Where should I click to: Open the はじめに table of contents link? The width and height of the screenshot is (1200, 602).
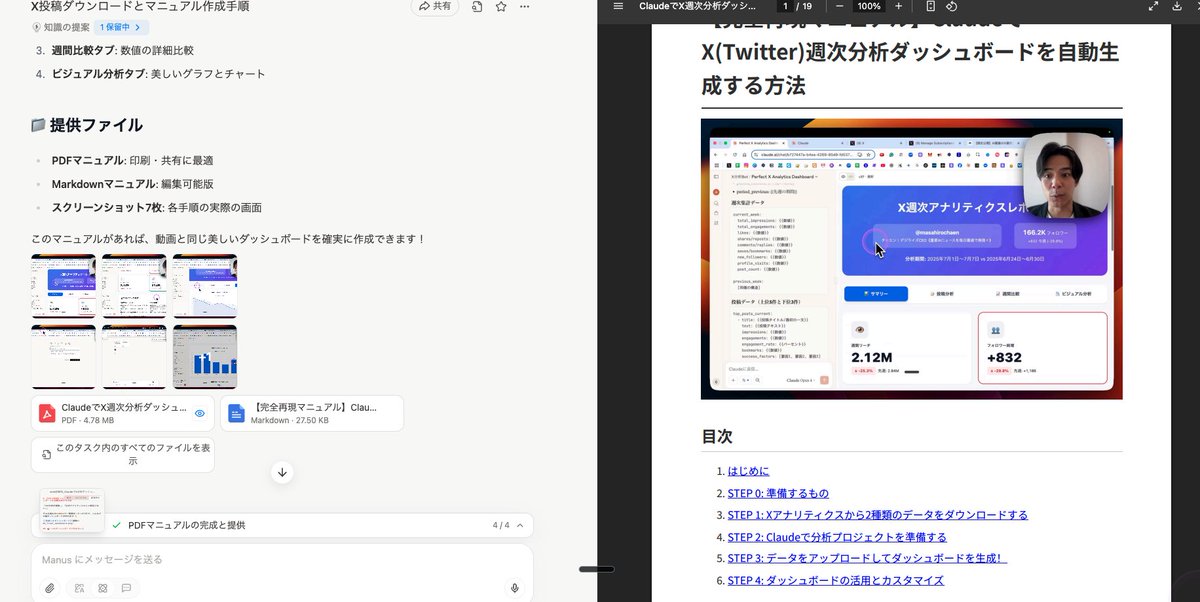tap(749, 471)
